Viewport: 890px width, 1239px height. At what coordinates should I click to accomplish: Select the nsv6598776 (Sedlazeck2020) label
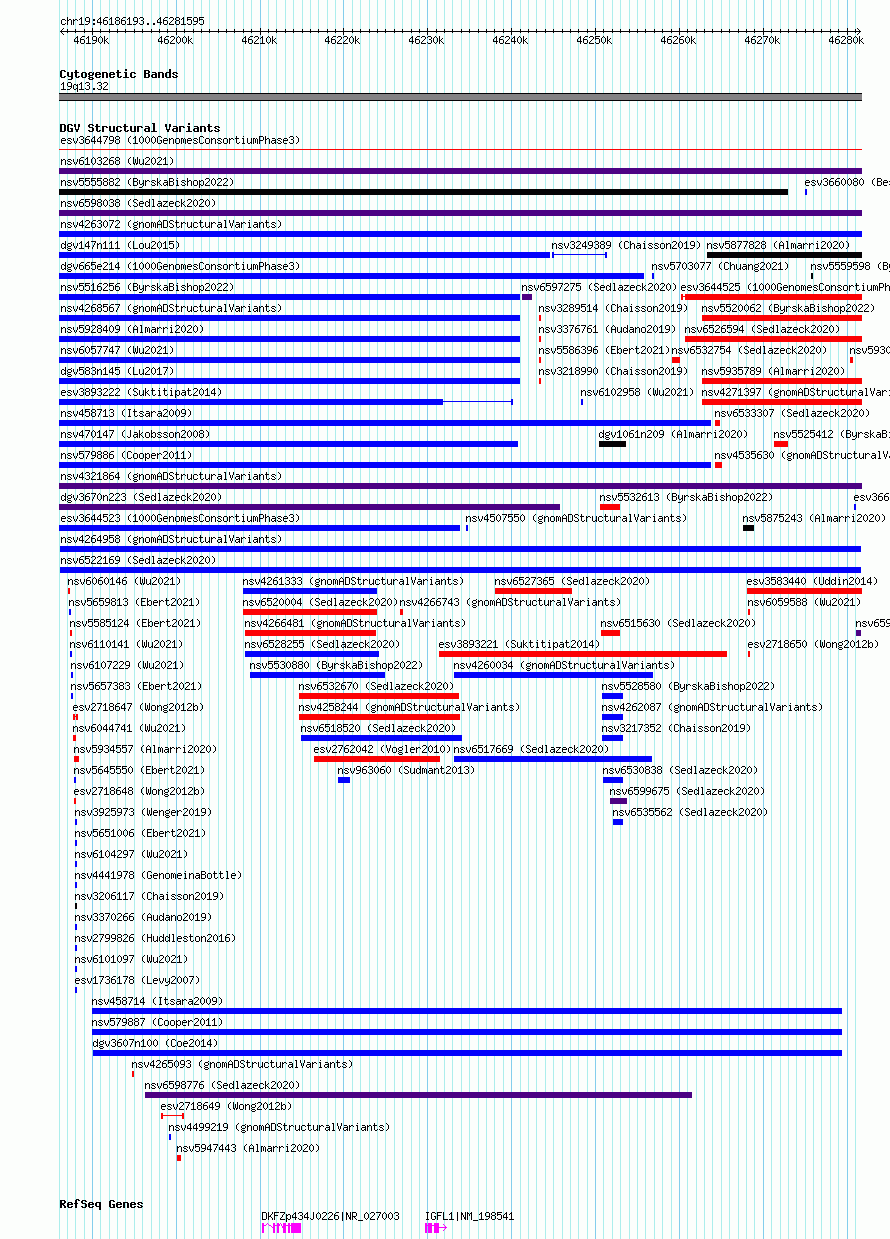tap(222, 1085)
